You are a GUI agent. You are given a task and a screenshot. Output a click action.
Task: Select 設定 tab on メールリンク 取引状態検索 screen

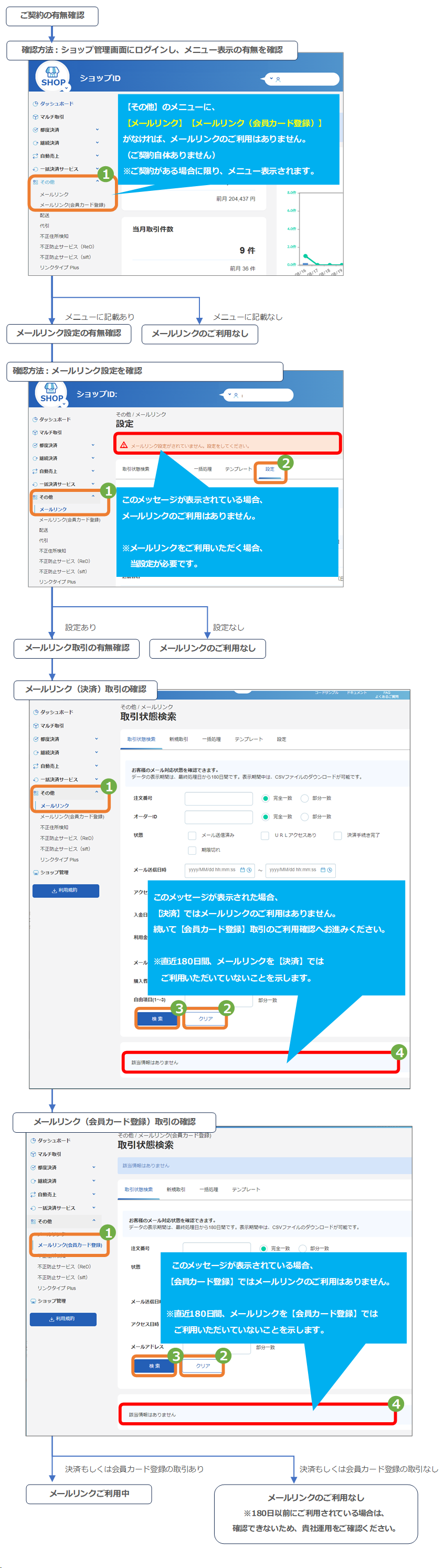(x=281, y=739)
